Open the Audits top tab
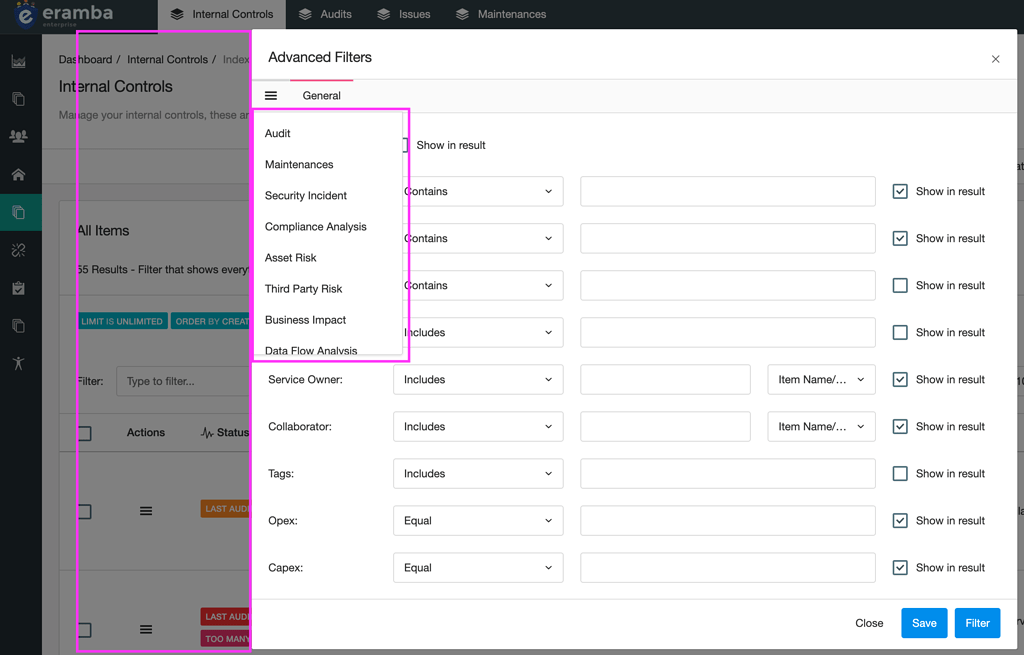The width and height of the screenshot is (1024, 655). pyautogui.click(x=325, y=14)
